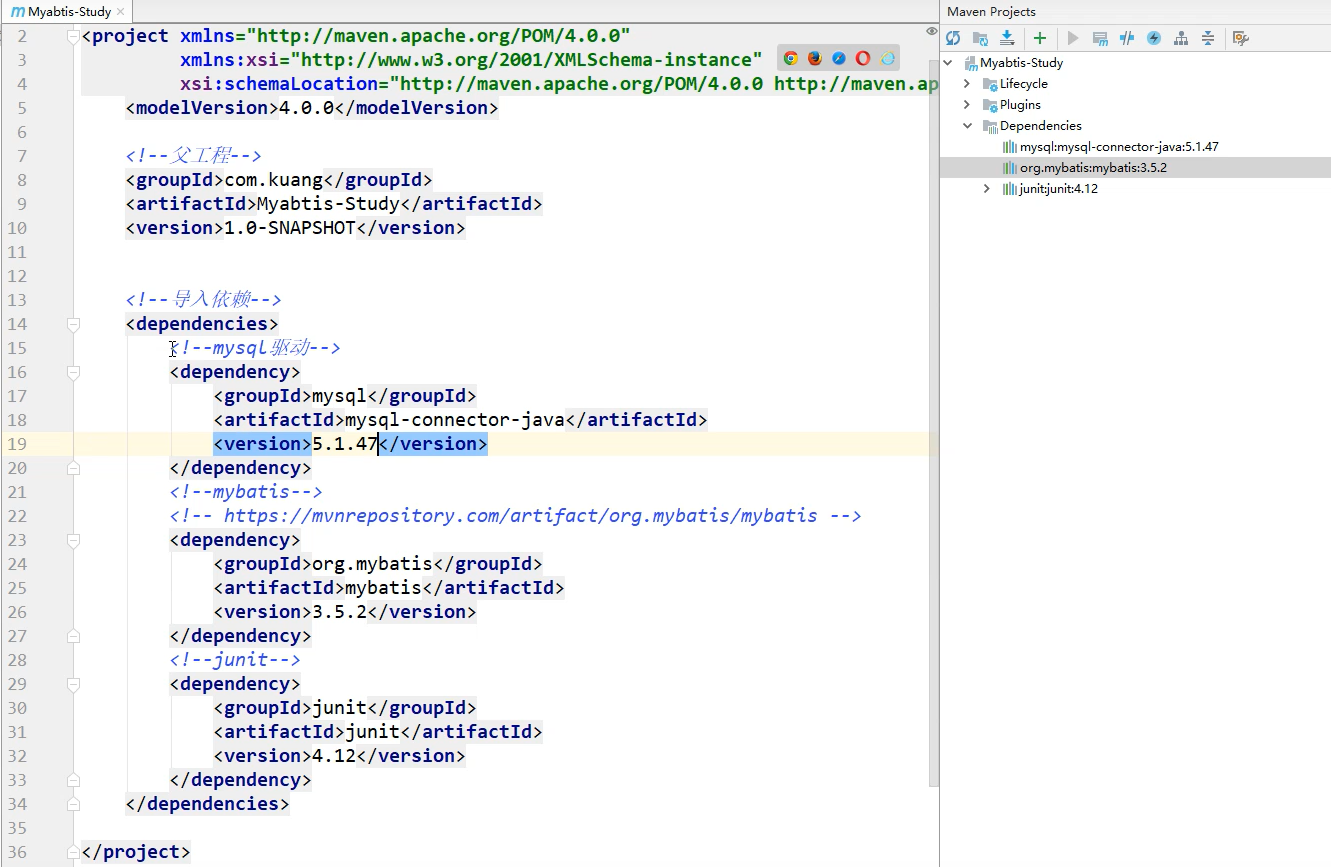Collapse all nodes in Maven tree

(x=1208, y=38)
